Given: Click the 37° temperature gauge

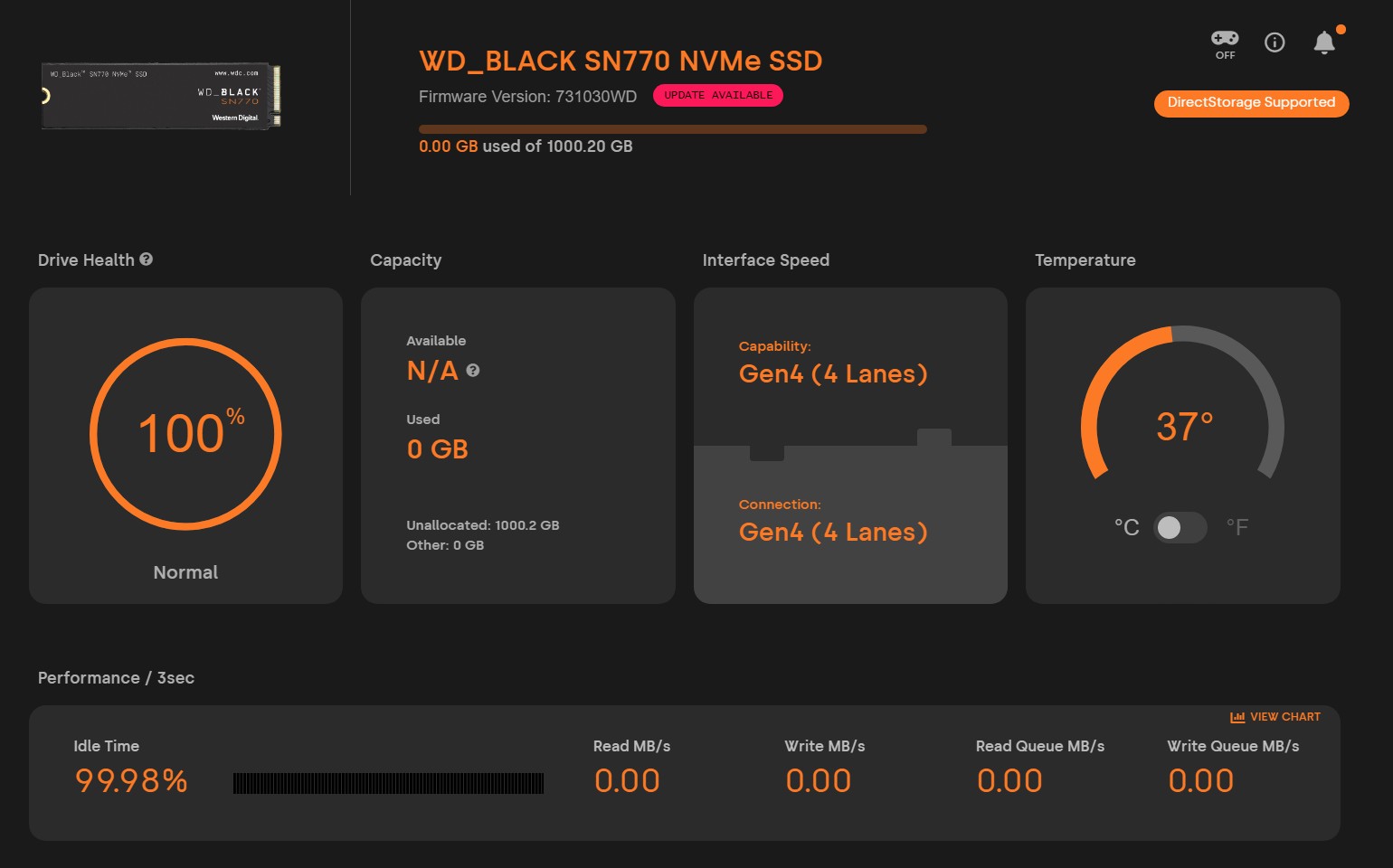Looking at the screenshot, I should (1183, 426).
